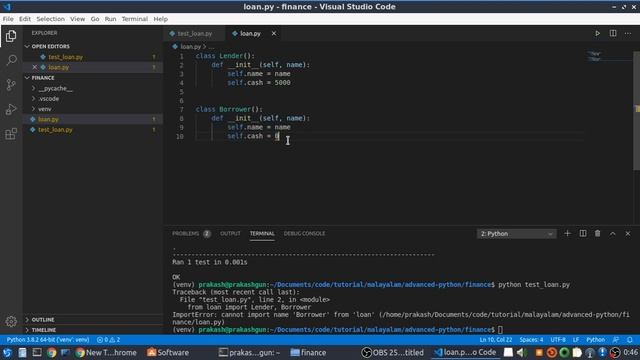Viewport: 640px width, 360px height.
Task: Open the View menu
Action: pyautogui.click(x=77, y=19)
